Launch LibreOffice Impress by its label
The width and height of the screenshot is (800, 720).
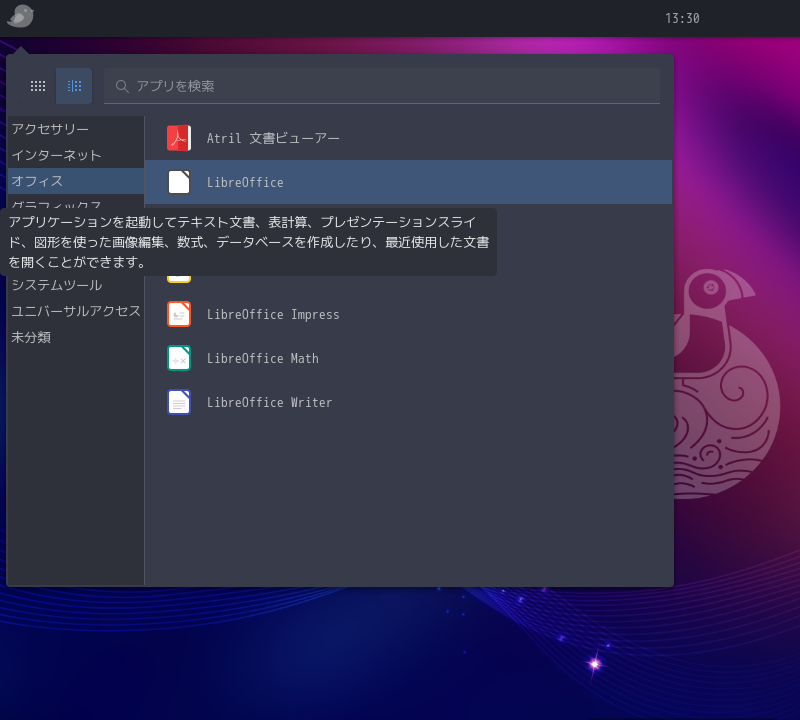point(273,314)
